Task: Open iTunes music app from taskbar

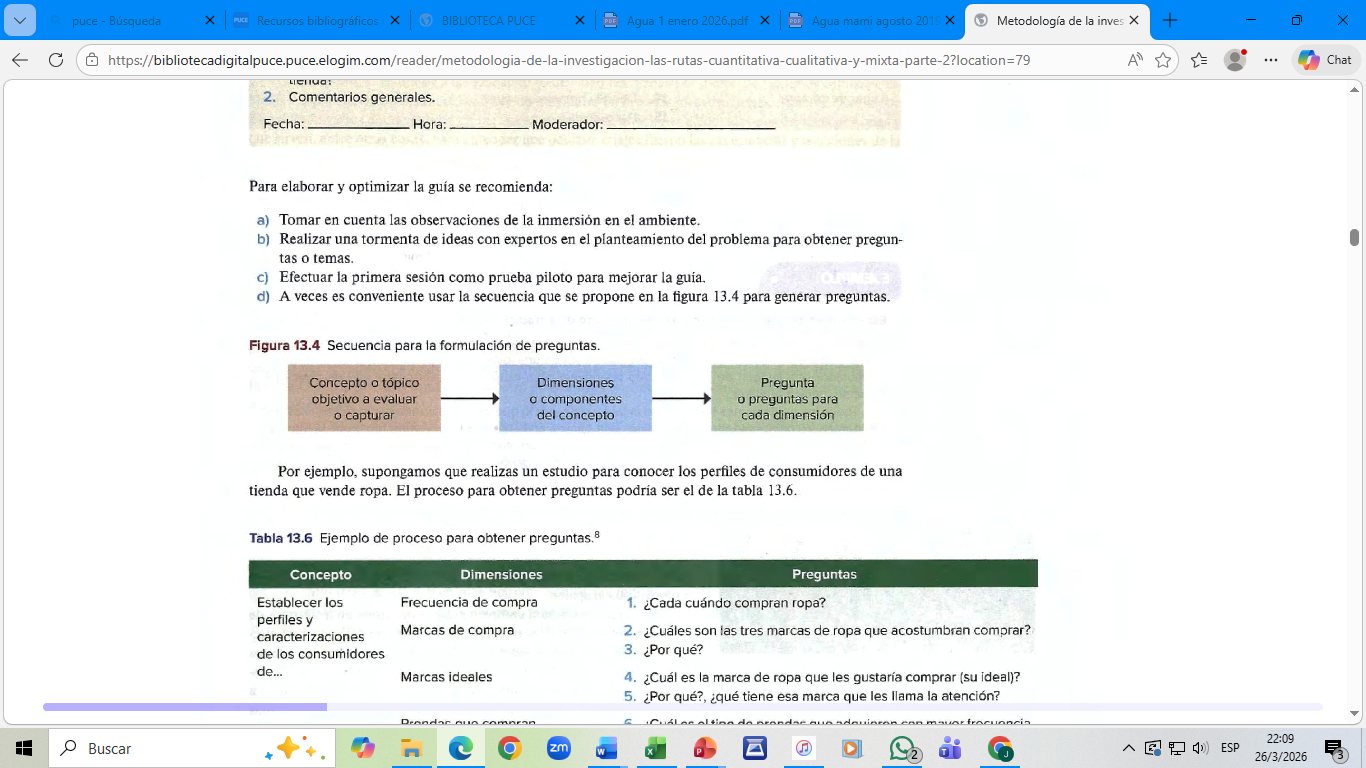Action: [803, 748]
